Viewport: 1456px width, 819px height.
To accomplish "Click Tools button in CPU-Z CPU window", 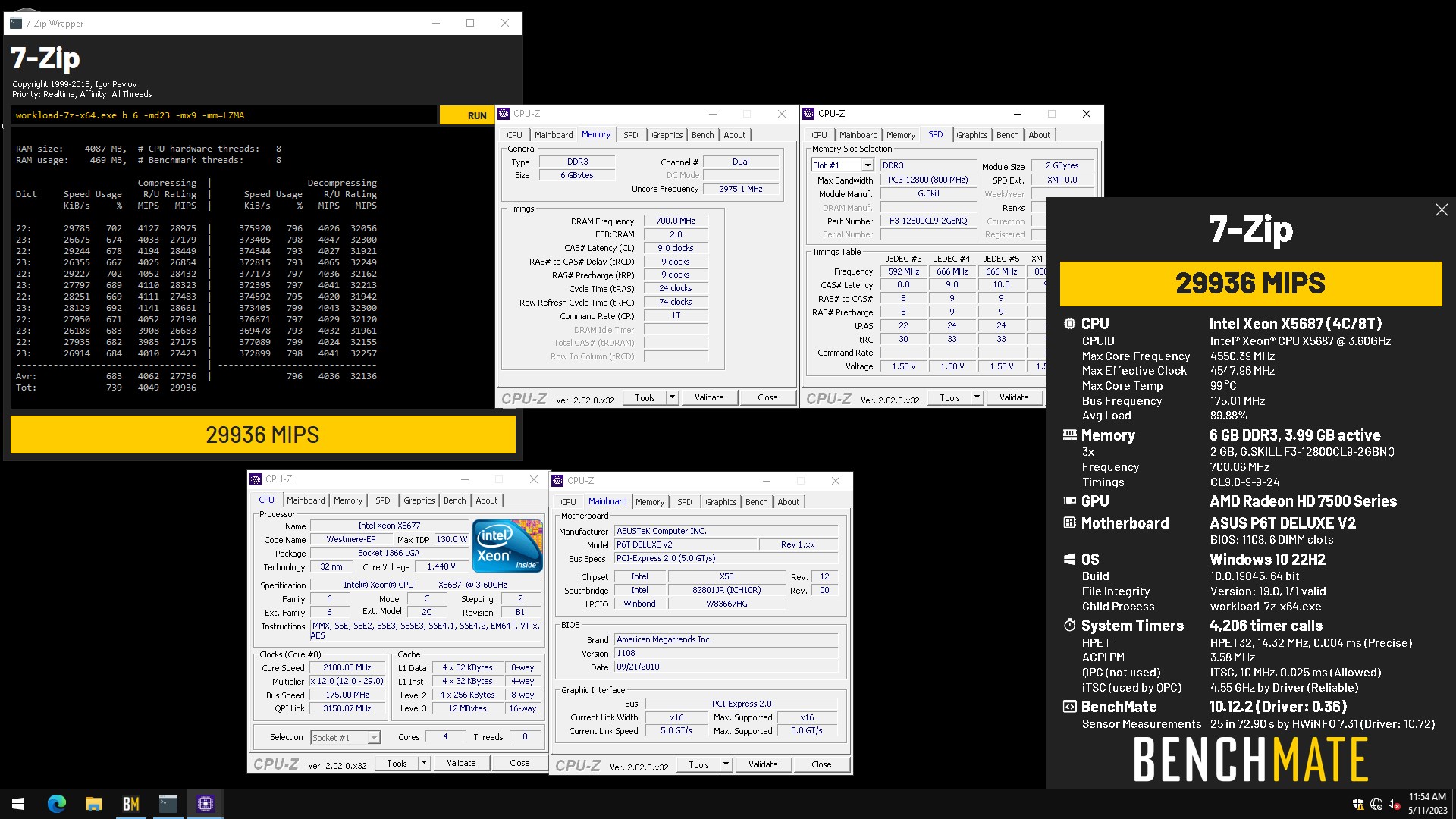I will [x=397, y=763].
